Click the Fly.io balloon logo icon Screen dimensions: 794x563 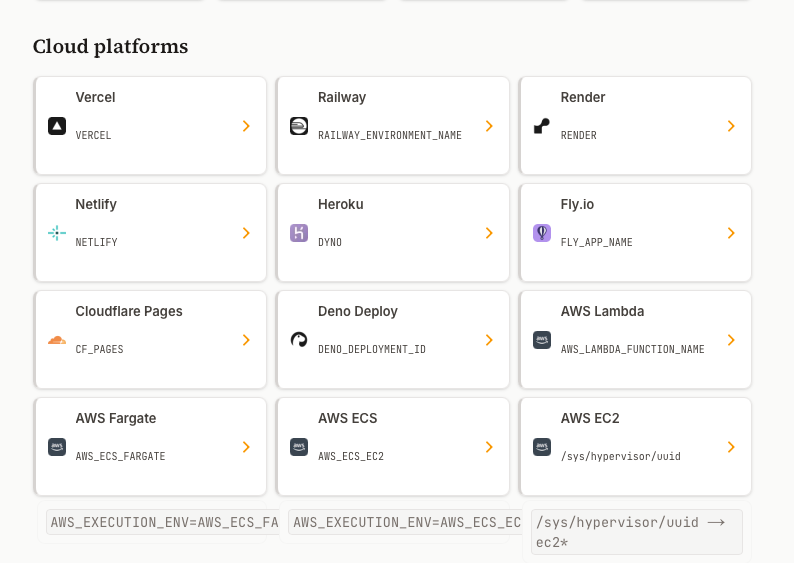541,233
